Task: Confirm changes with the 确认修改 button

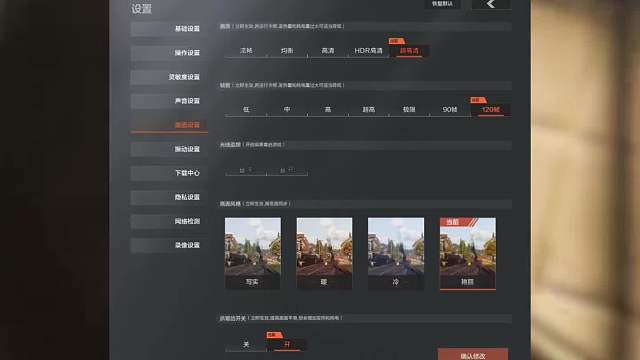Action: [x=473, y=354]
